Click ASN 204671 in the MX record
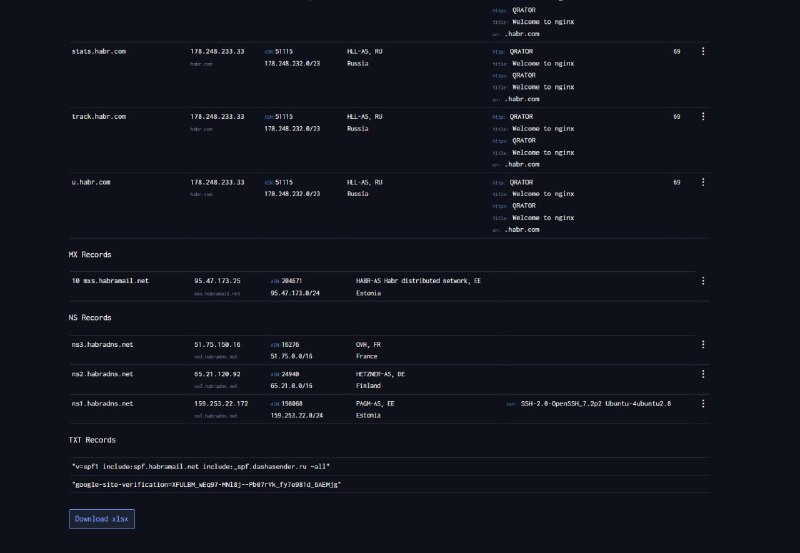Screen dimensions: 800x553 pyautogui.click(x=291, y=281)
